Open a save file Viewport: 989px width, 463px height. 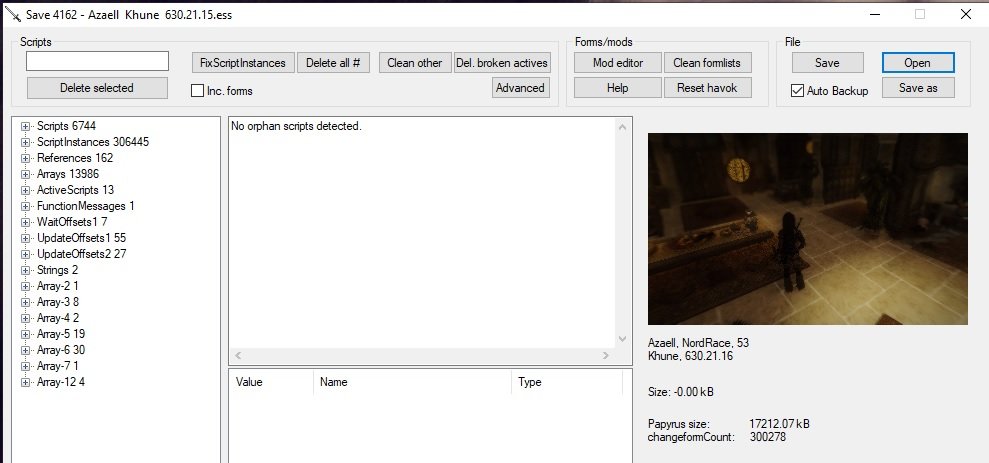918,63
